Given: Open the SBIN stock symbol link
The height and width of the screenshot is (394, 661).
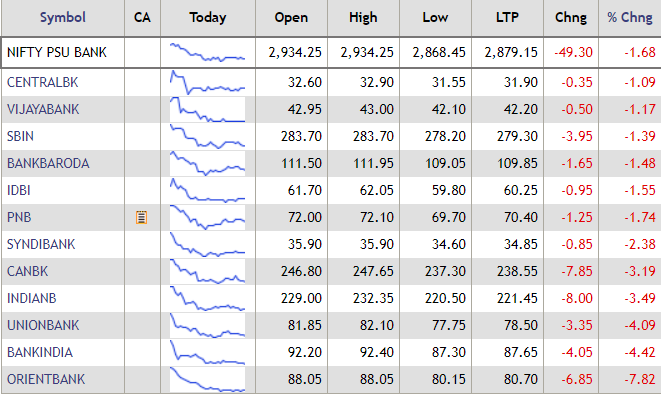Looking at the screenshot, I should pos(20,136).
